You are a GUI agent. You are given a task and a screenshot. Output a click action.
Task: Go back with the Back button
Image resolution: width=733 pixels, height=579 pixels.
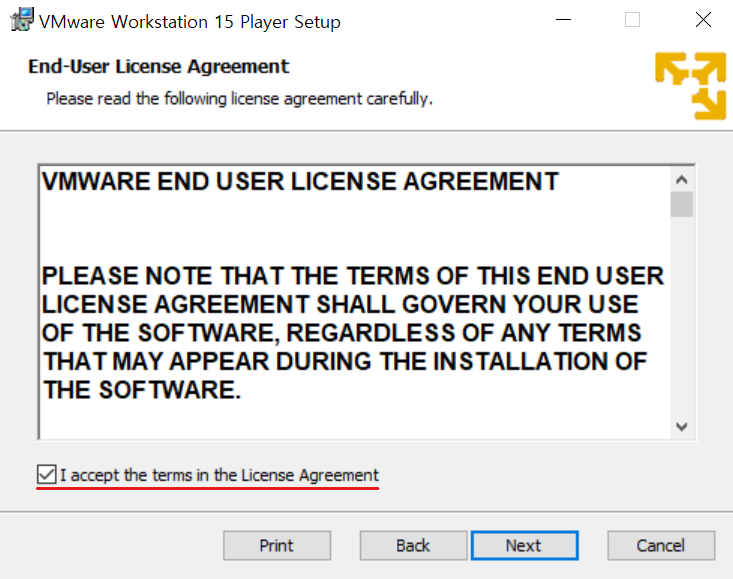(x=413, y=545)
